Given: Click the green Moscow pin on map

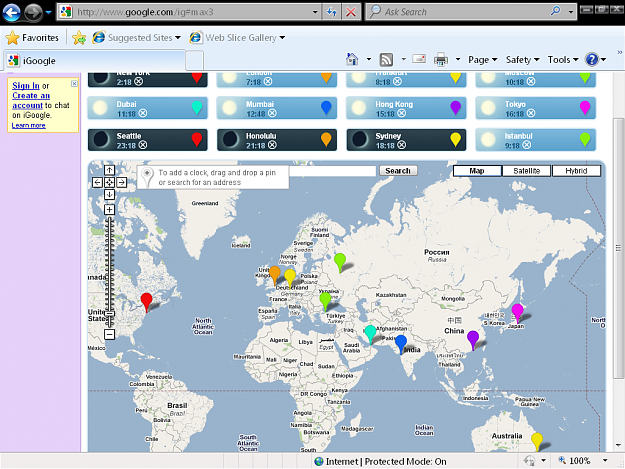Looking at the screenshot, I should [340, 261].
